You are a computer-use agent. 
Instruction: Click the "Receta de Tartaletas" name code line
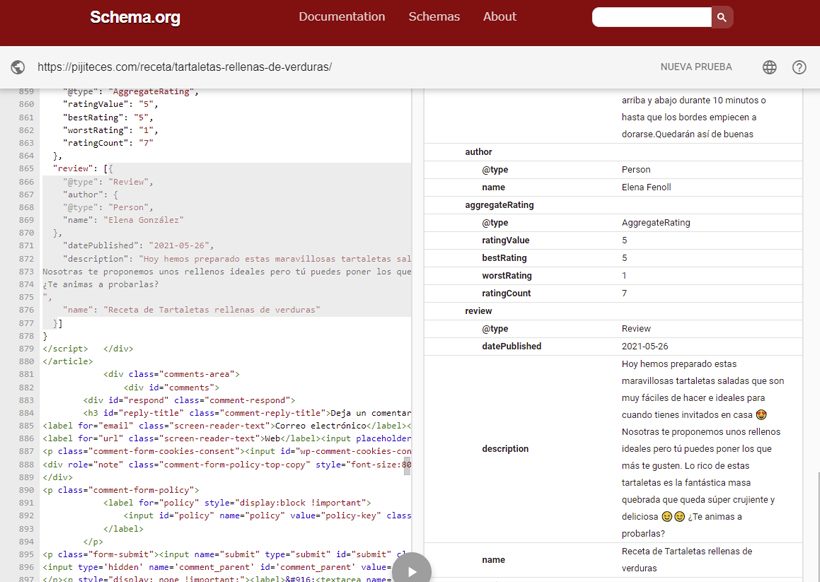click(x=191, y=310)
